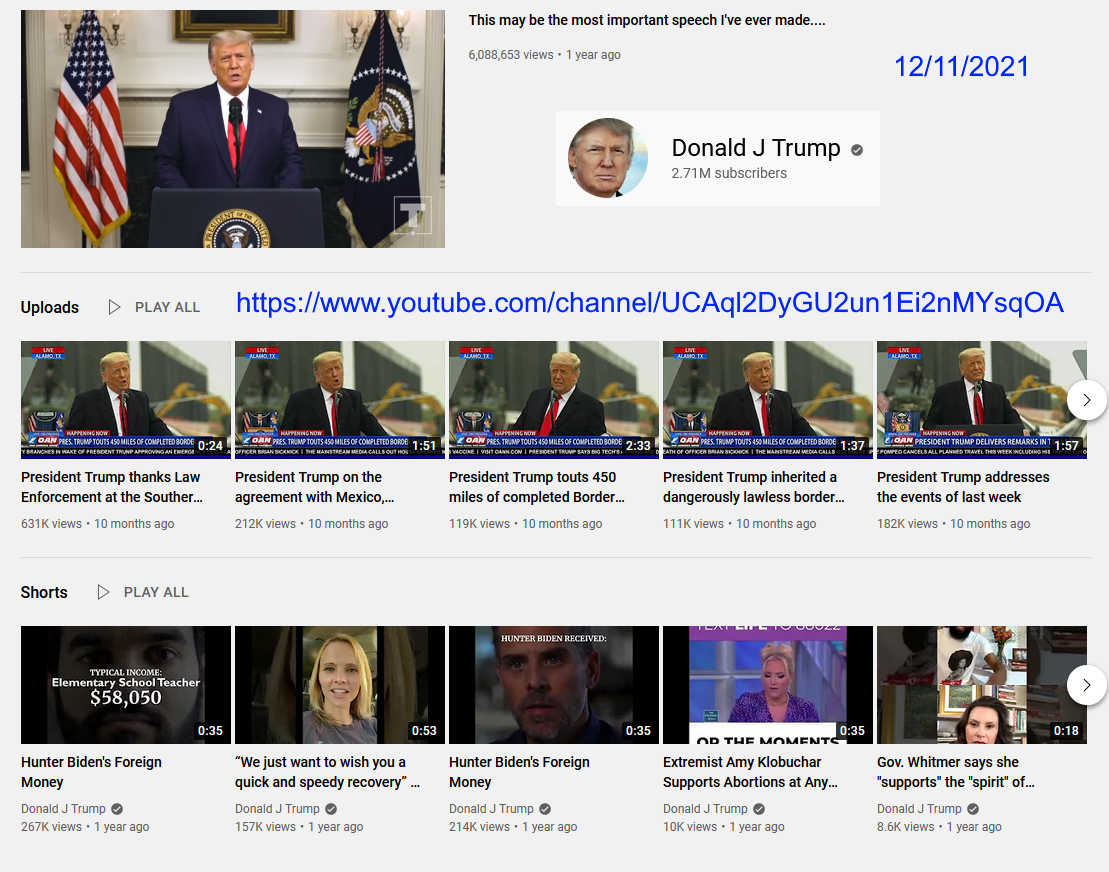Open 'President Trump touts 450 miles' video title
The width and height of the screenshot is (1109, 872).
tap(537, 487)
